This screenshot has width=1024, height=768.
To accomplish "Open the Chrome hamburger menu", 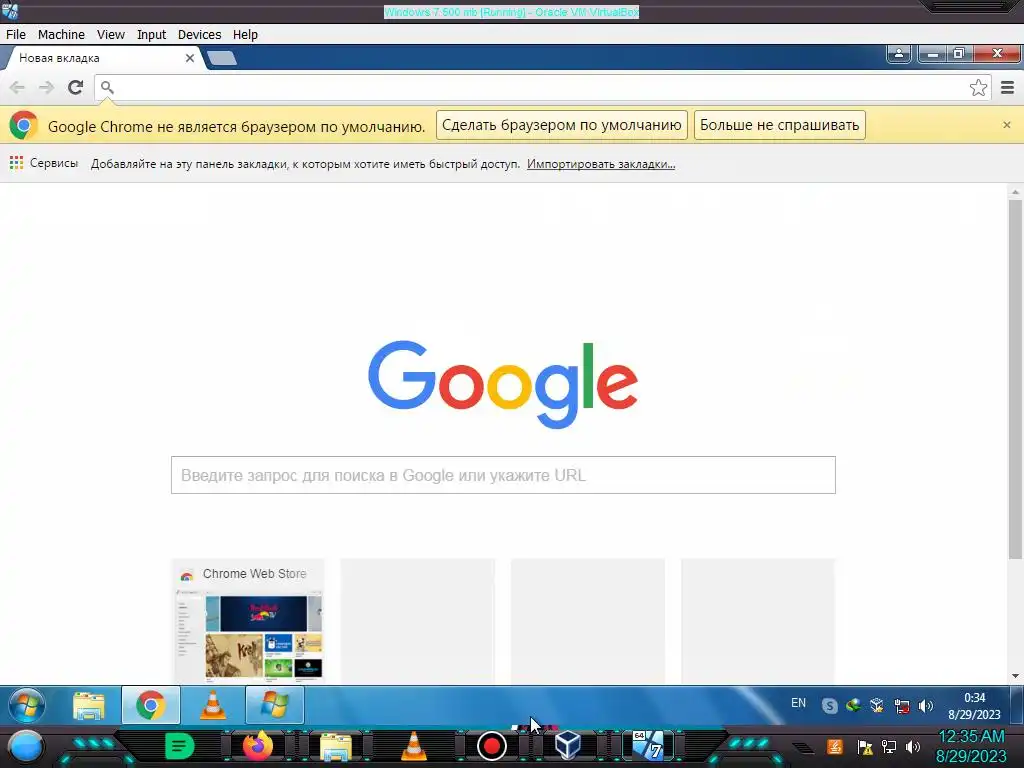I will (x=1008, y=88).
